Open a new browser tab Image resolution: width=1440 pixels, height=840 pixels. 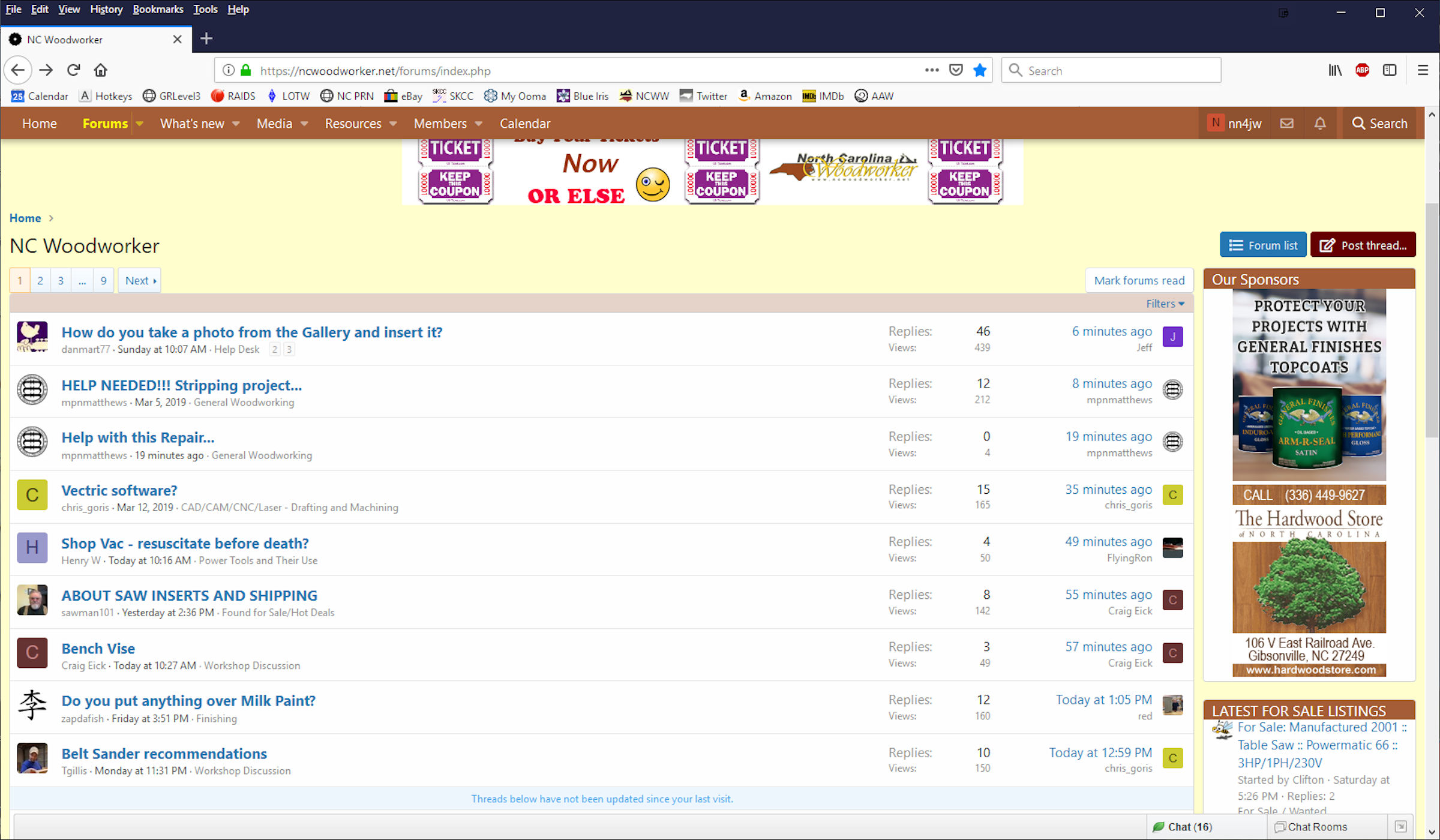(206, 39)
